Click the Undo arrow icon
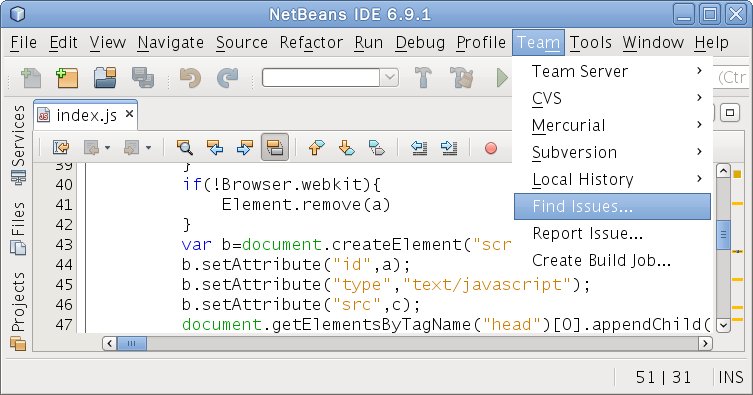The width and height of the screenshot is (753, 395). pos(190,77)
